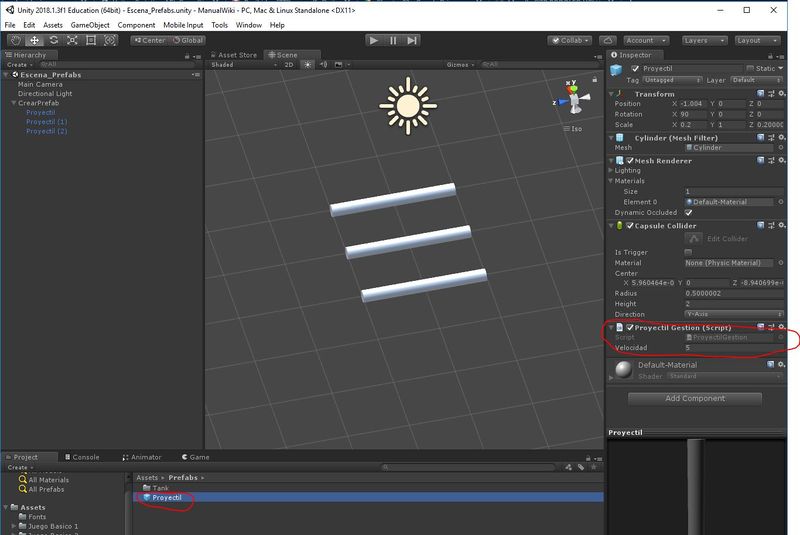Switch to the Game tab
Screen dimensions: 800x535
195,457
